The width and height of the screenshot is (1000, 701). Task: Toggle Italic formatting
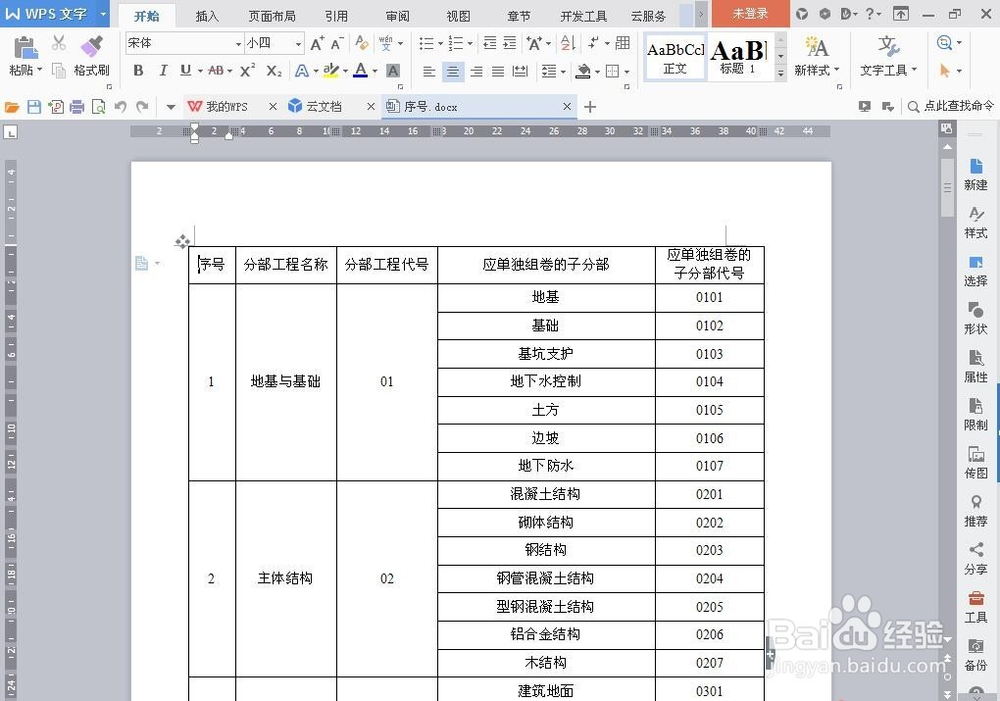click(x=162, y=71)
